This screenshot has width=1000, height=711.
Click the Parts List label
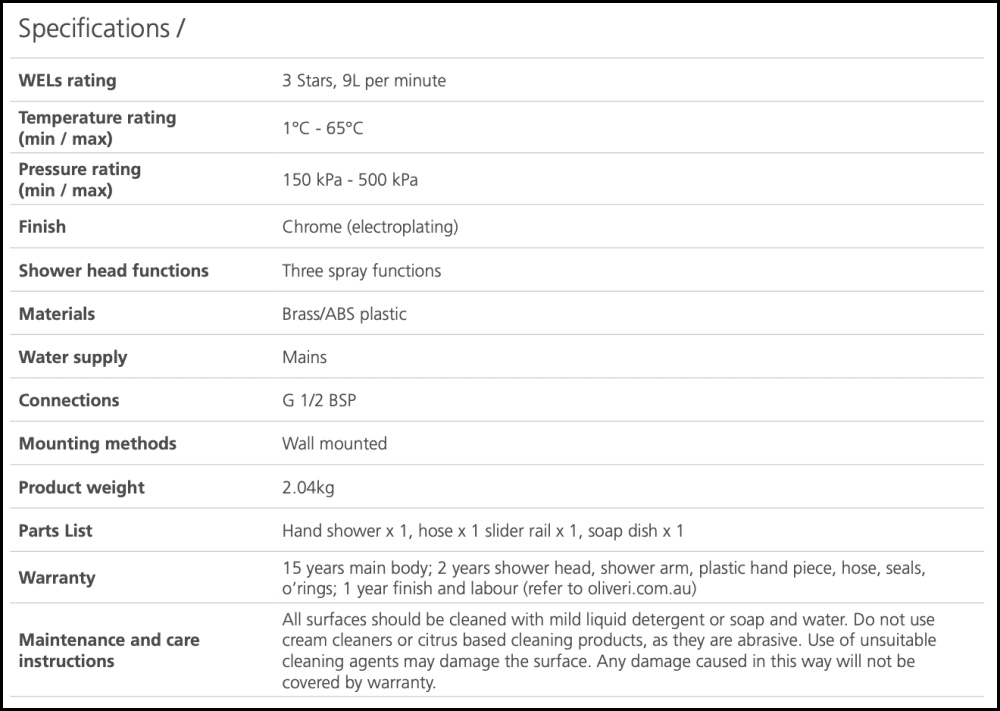[x=56, y=530]
